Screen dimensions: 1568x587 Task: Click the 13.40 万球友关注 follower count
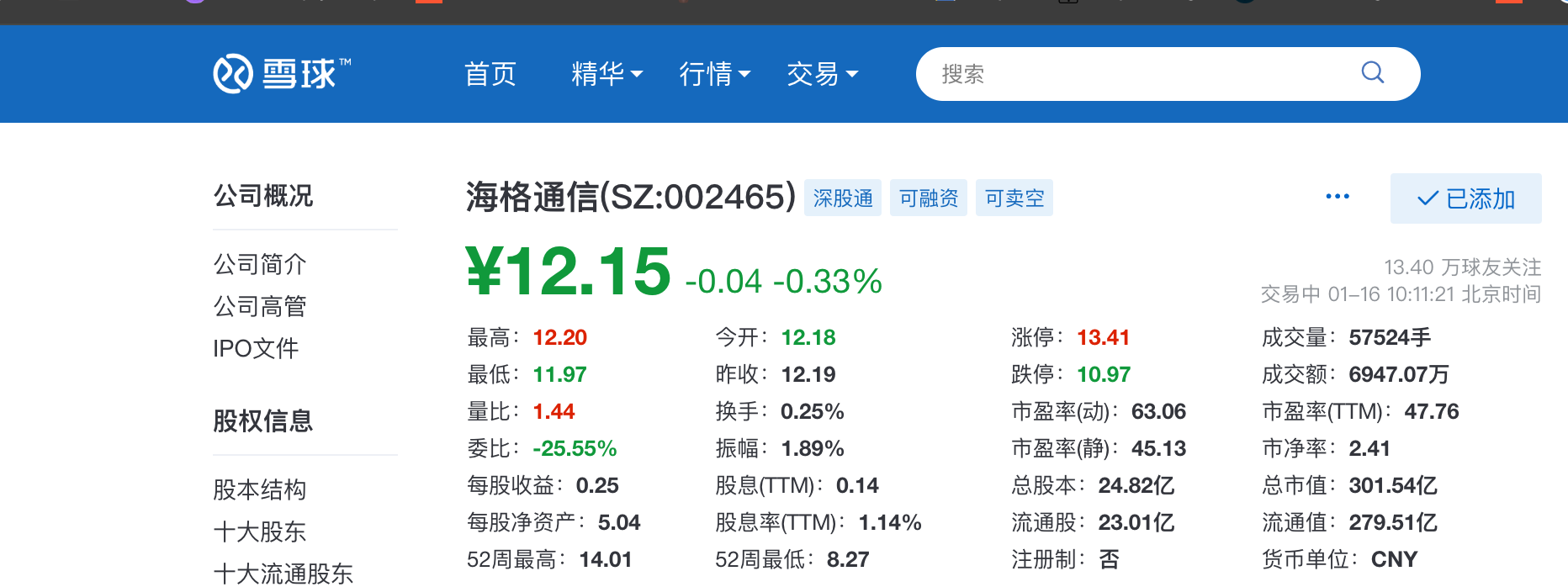pyautogui.click(x=1463, y=267)
